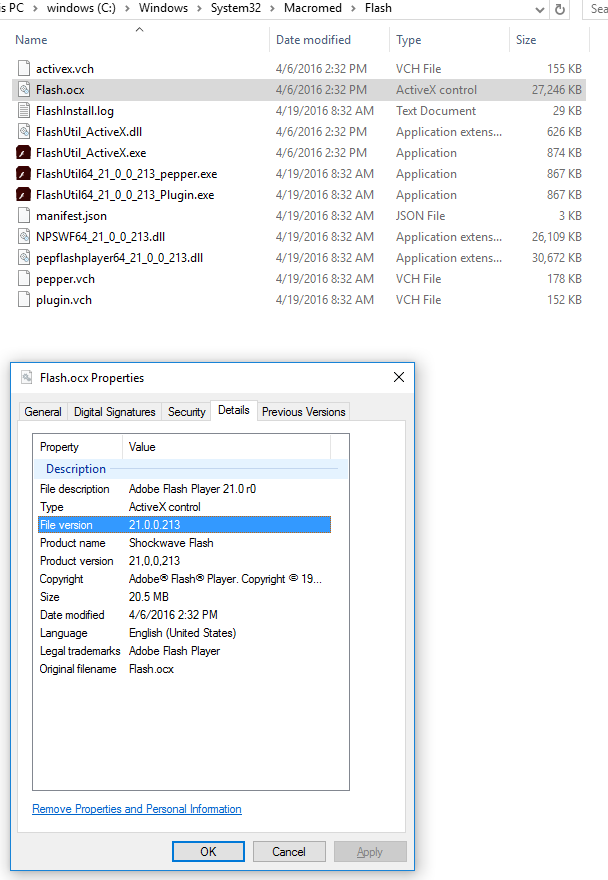The image size is (608, 880).
Task: Select NPSWF64_21_0_0_213.dll file name
Action: [x=100, y=237]
